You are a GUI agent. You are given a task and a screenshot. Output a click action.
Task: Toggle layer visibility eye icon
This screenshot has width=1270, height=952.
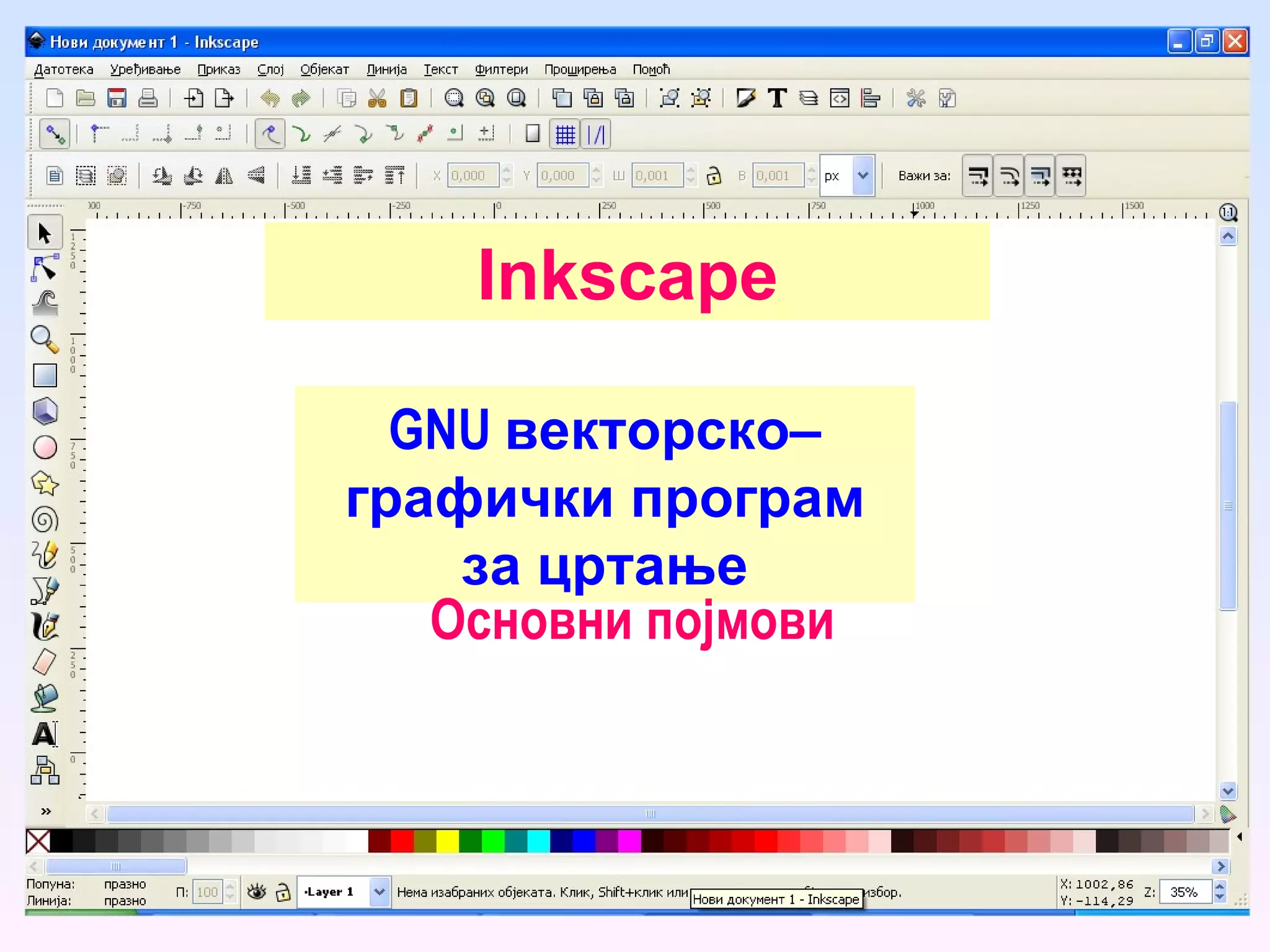(x=256, y=892)
